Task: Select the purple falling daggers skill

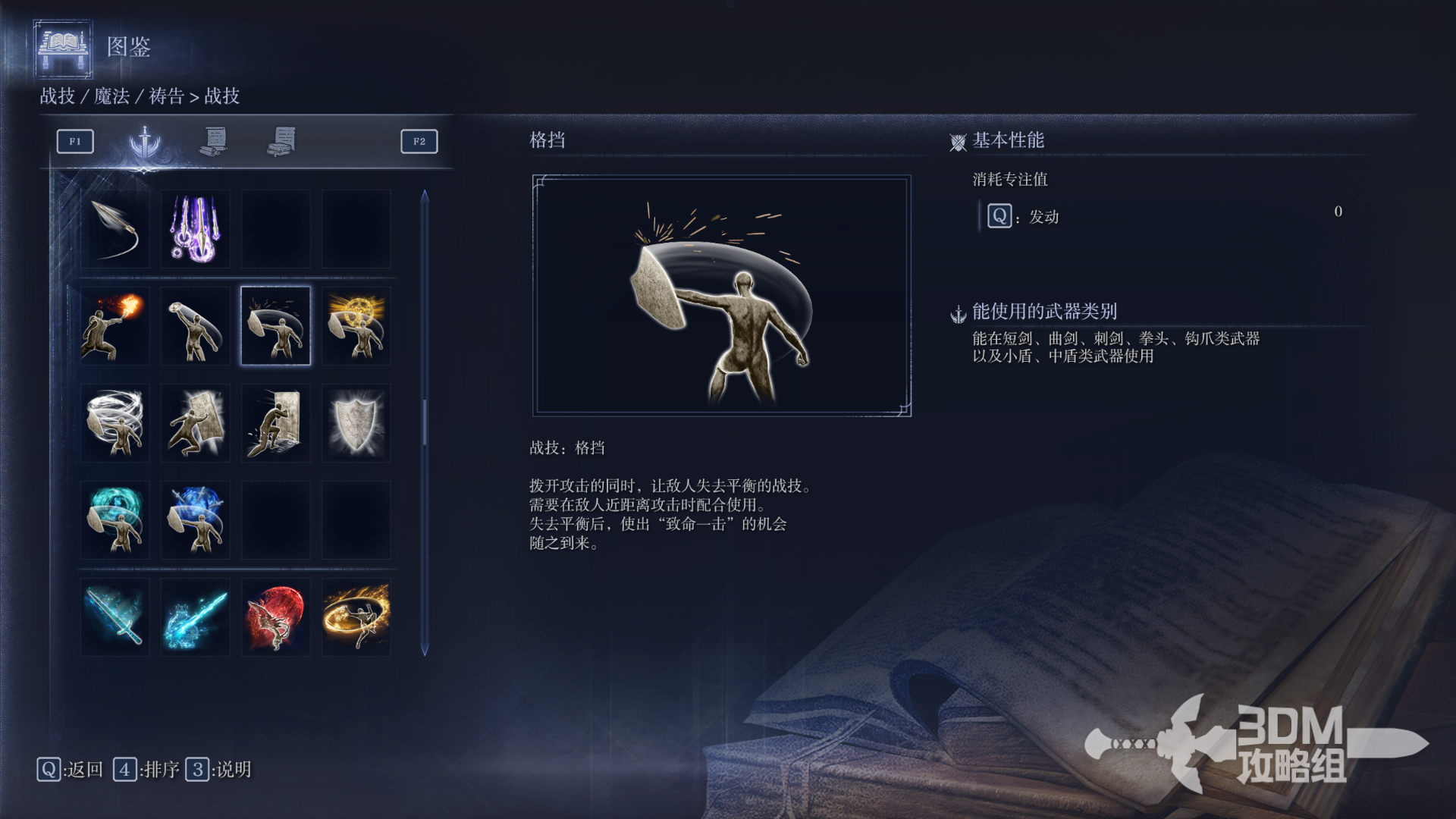Action: coord(196,229)
